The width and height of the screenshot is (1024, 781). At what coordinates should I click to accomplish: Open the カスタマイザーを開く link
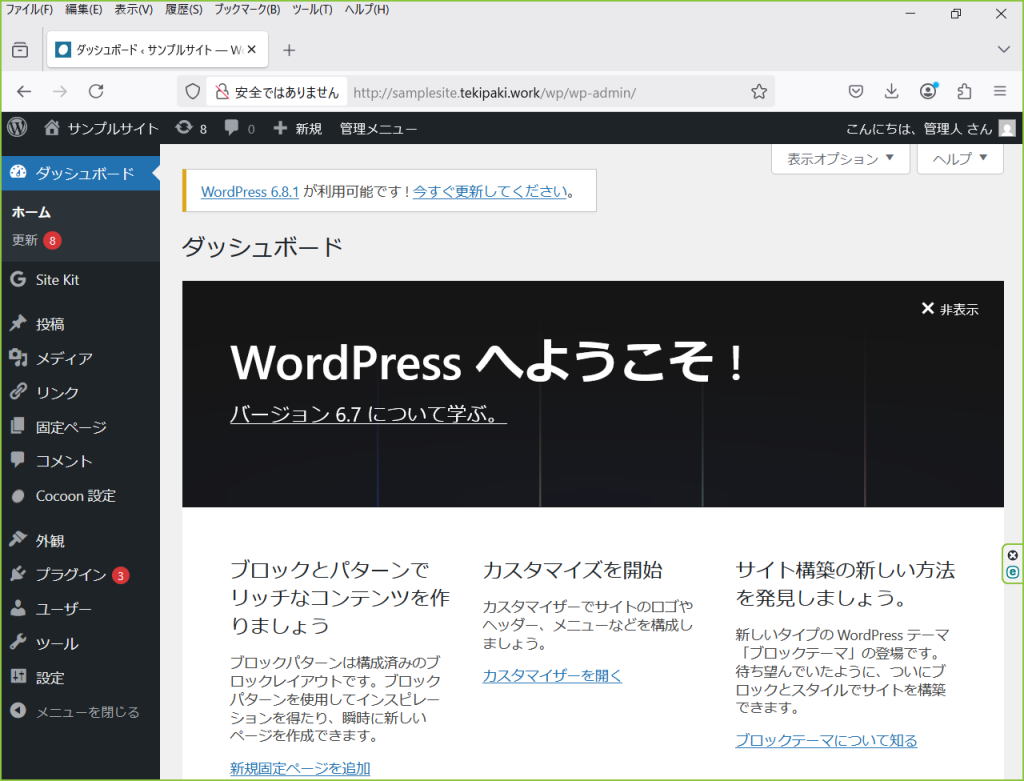point(552,676)
